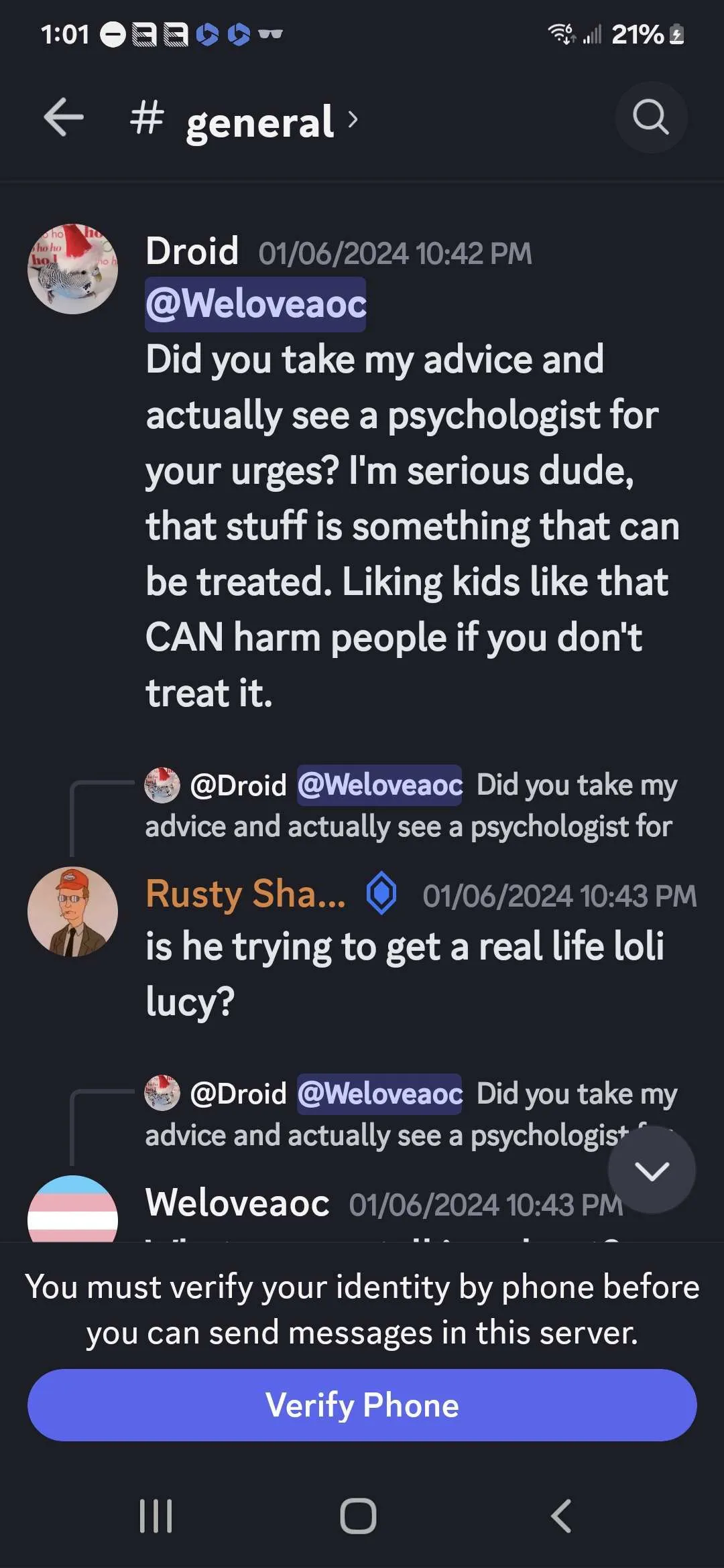The width and height of the screenshot is (724, 1568).
Task: Open the replied-to Droid preview above Rusty's message
Action: pyautogui.click(x=410, y=805)
